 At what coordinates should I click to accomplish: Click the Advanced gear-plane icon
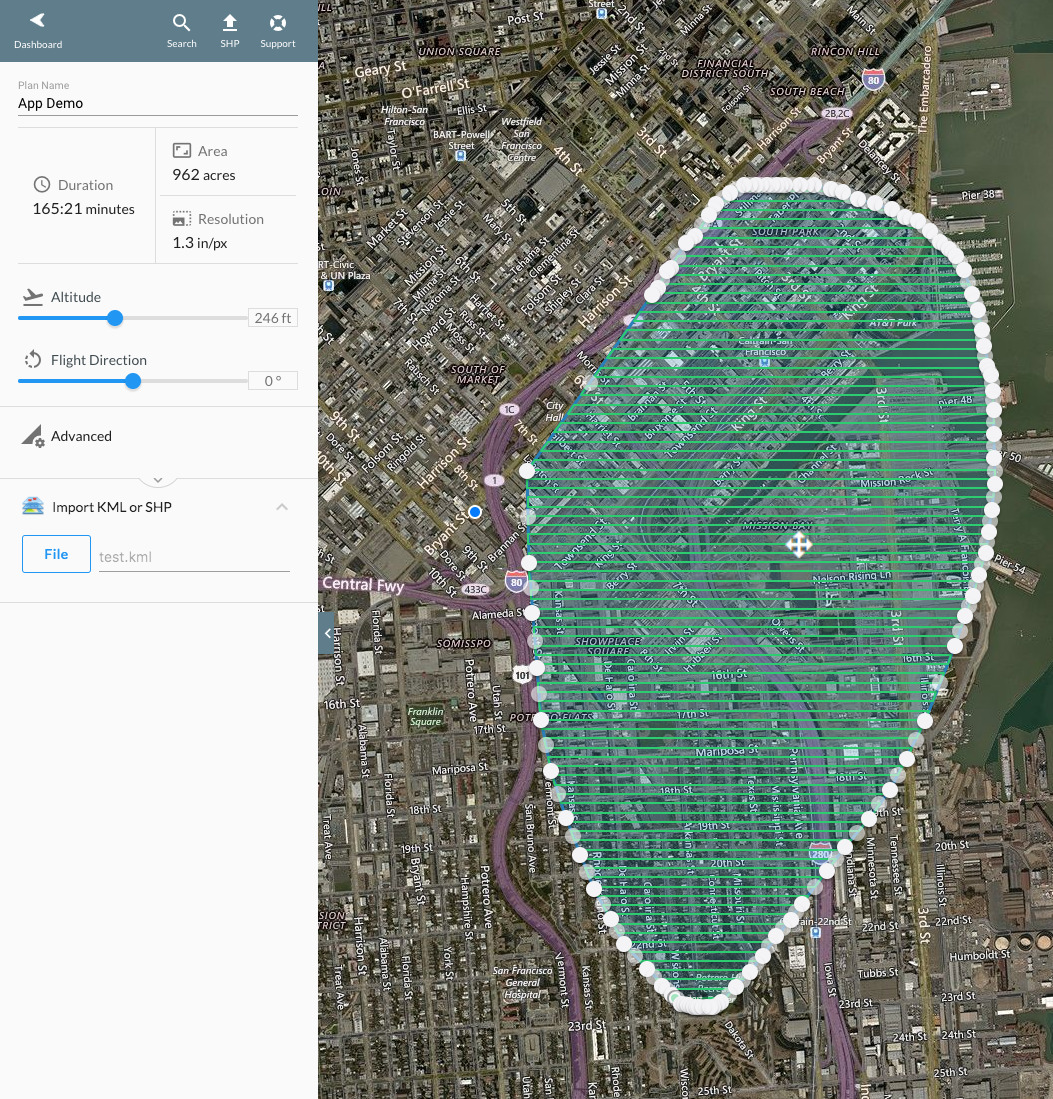click(32, 435)
